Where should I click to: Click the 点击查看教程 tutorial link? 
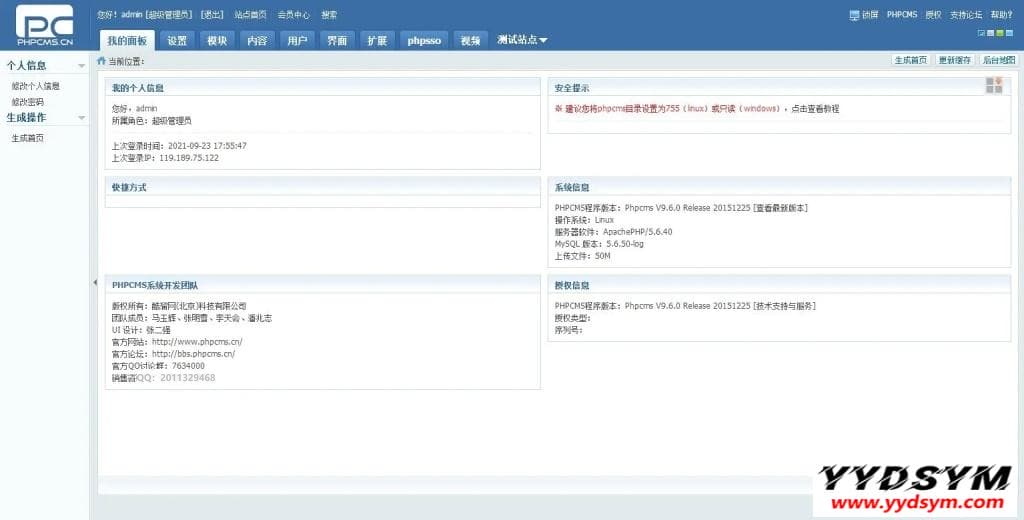click(815, 108)
